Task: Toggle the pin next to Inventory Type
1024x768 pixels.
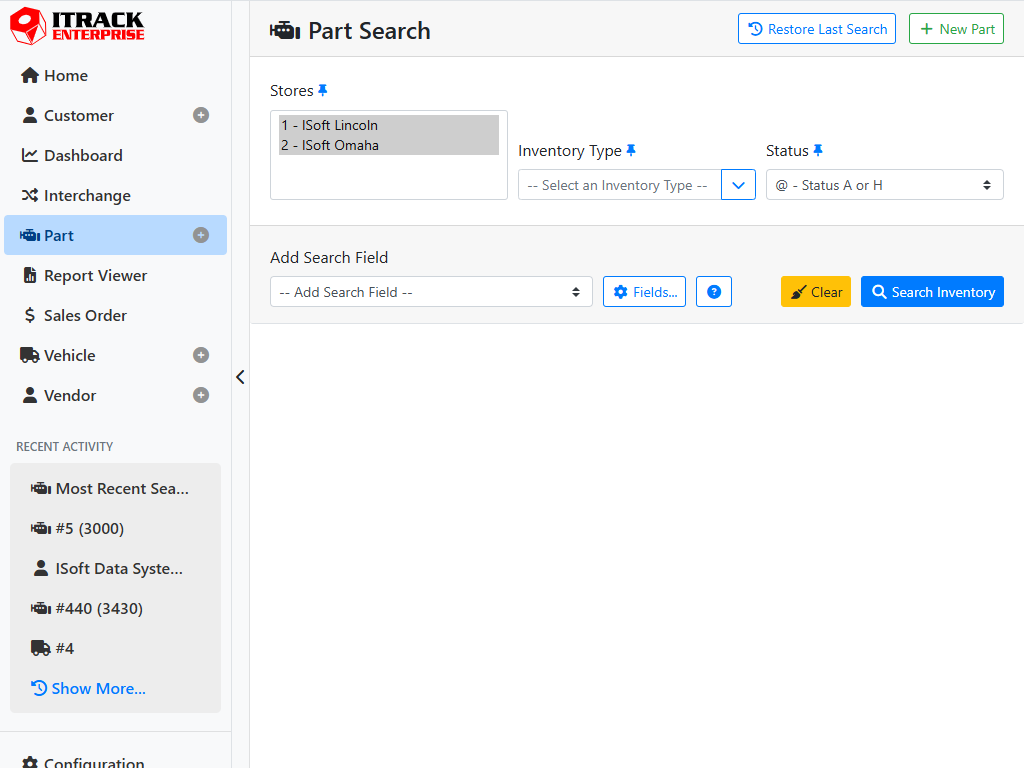Action: [x=631, y=149]
